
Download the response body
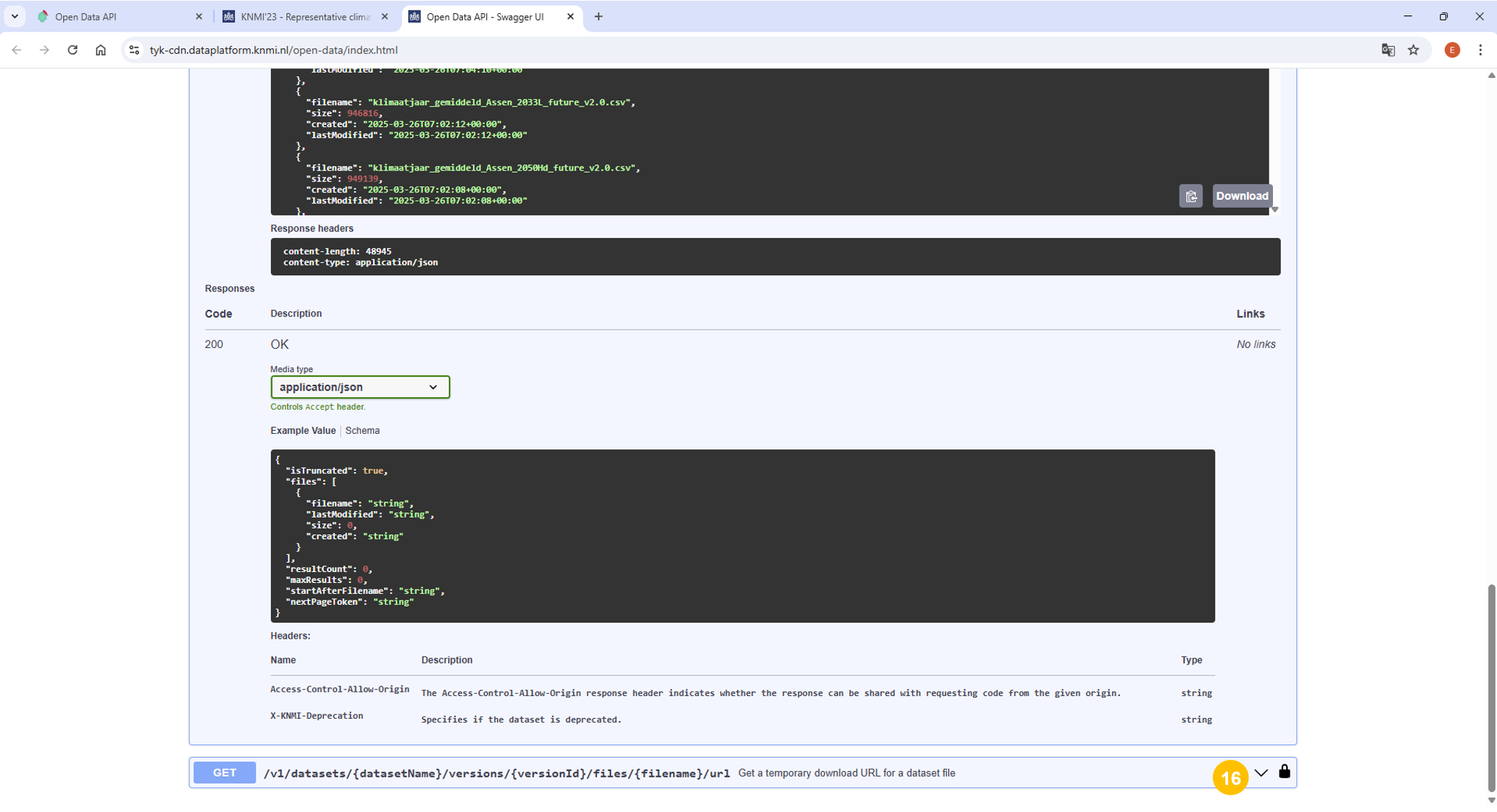click(x=1241, y=196)
